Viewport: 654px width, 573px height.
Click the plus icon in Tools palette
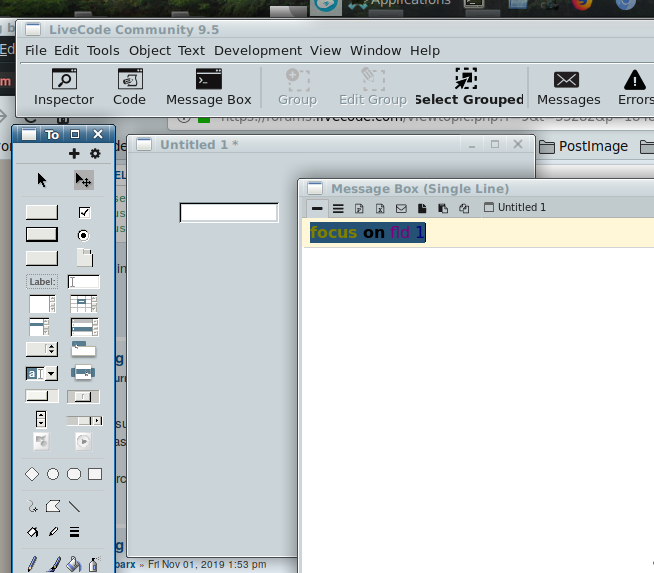point(74,154)
